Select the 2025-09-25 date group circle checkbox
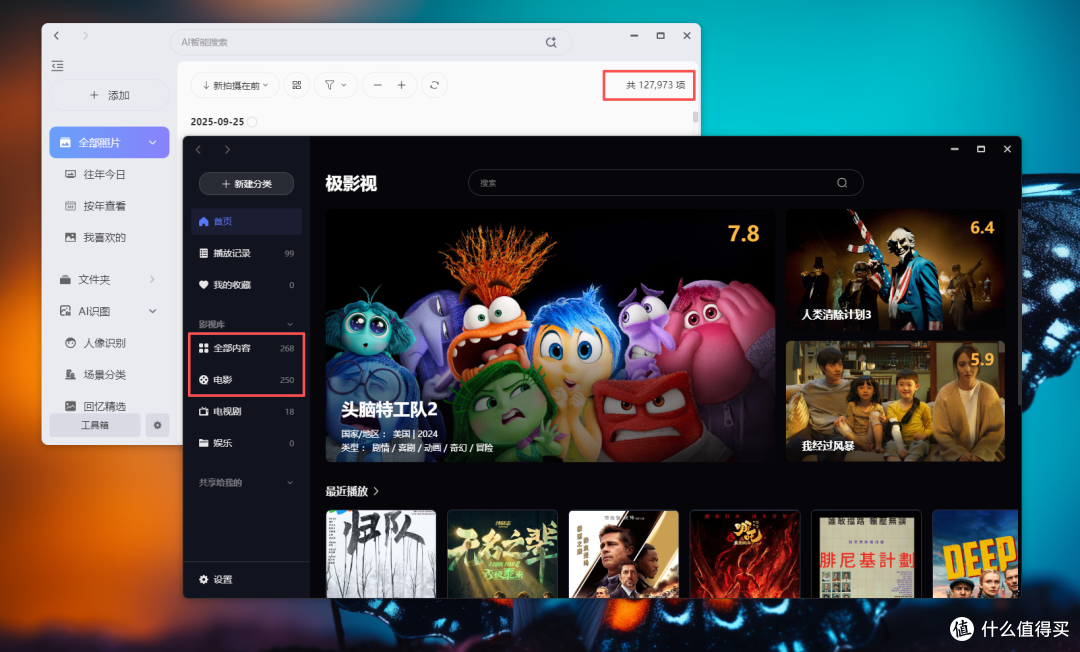The width and height of the screenshot is (1080, 652). click(252, 122)
